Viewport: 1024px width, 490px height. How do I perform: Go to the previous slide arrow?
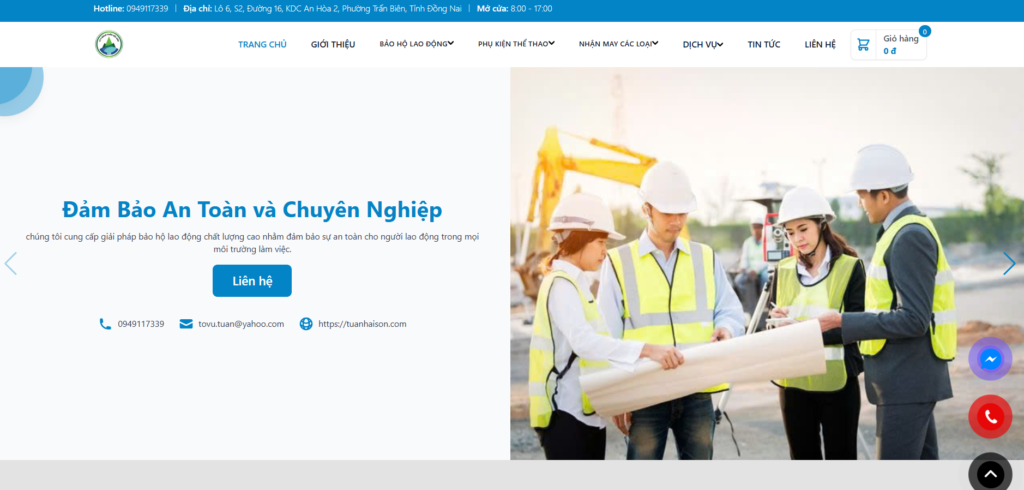(x=10, y=264)
